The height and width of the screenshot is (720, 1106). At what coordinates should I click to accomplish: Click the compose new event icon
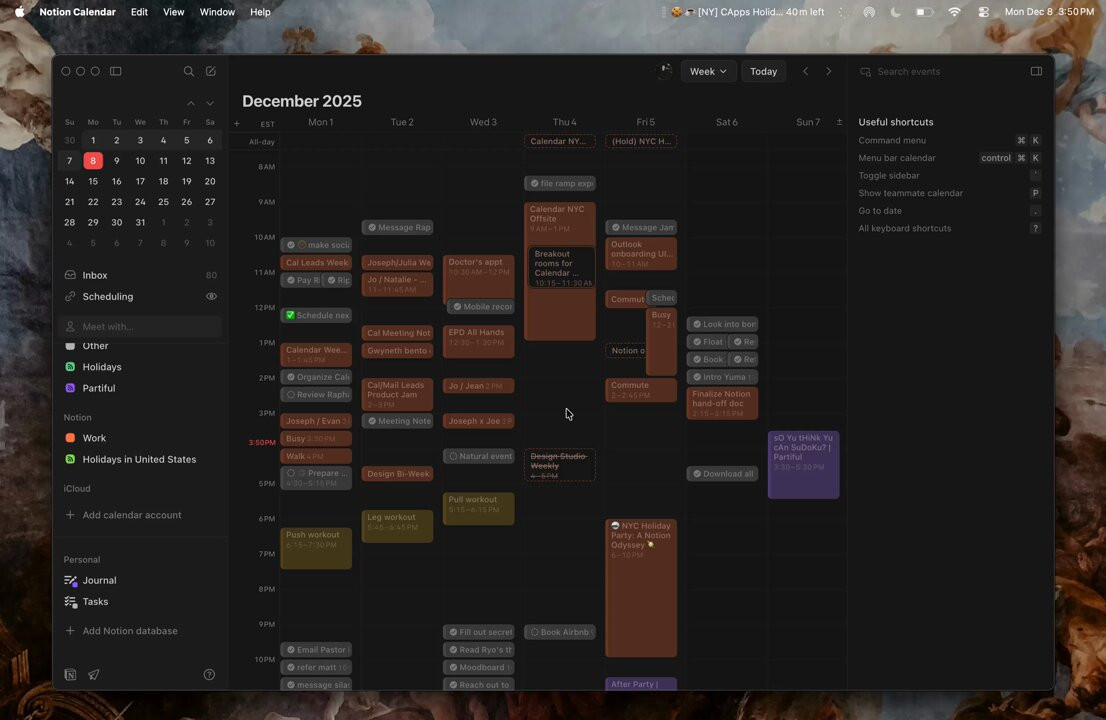click(210, 71)
